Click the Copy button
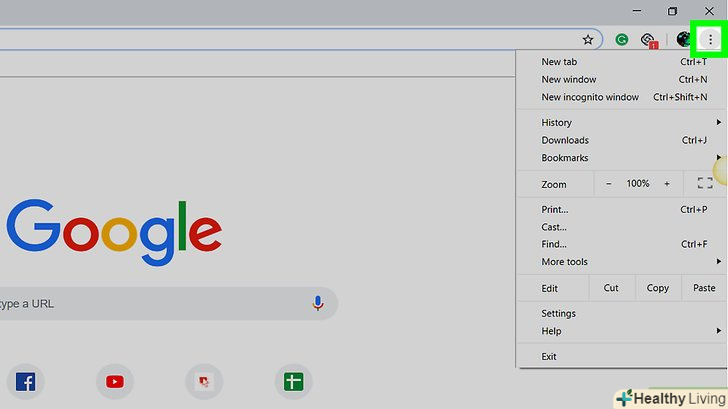The width and height of the screenshot is (728, 409). [x=657, y=288]
